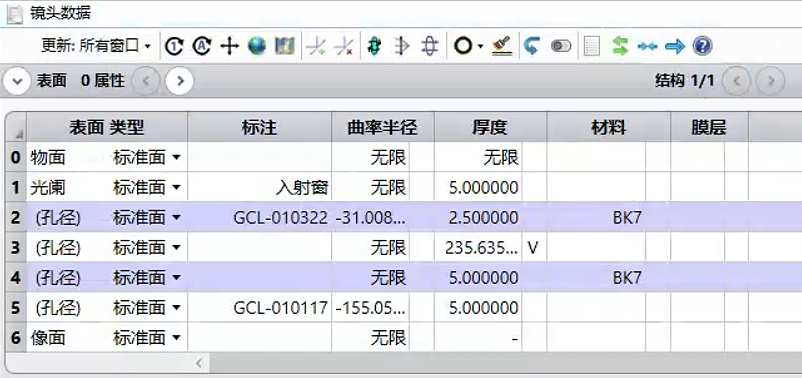Click the 光阑 cell in row 1
Viewport: 802px width, 378px height.
48,188
